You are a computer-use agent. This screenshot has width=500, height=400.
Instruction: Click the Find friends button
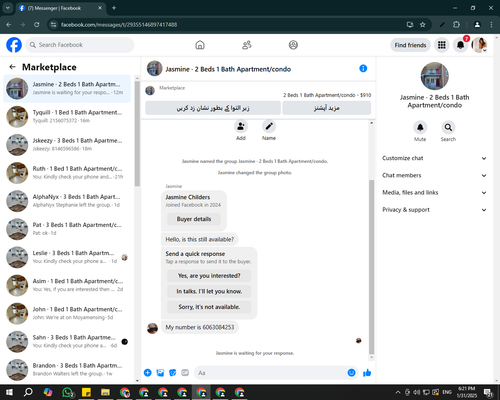click(410, 45)
